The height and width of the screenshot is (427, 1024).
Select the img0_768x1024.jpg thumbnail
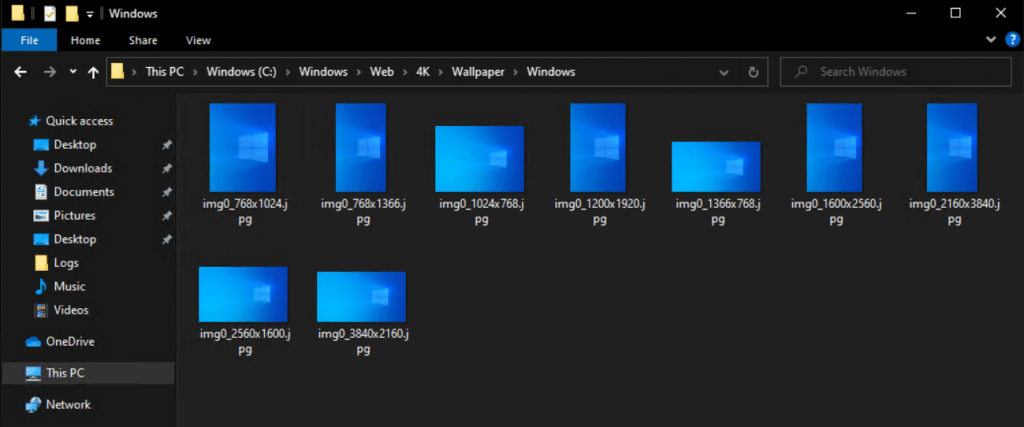pyautogui.click(x=242, y=148)
